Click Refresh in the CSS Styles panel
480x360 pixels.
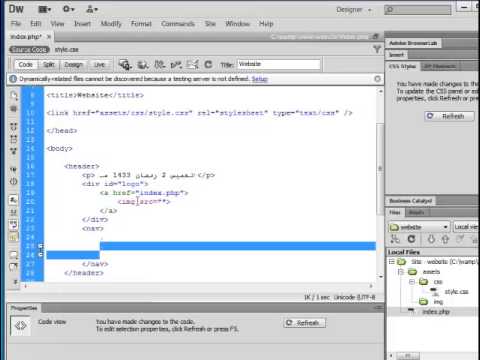coord(449,116)
